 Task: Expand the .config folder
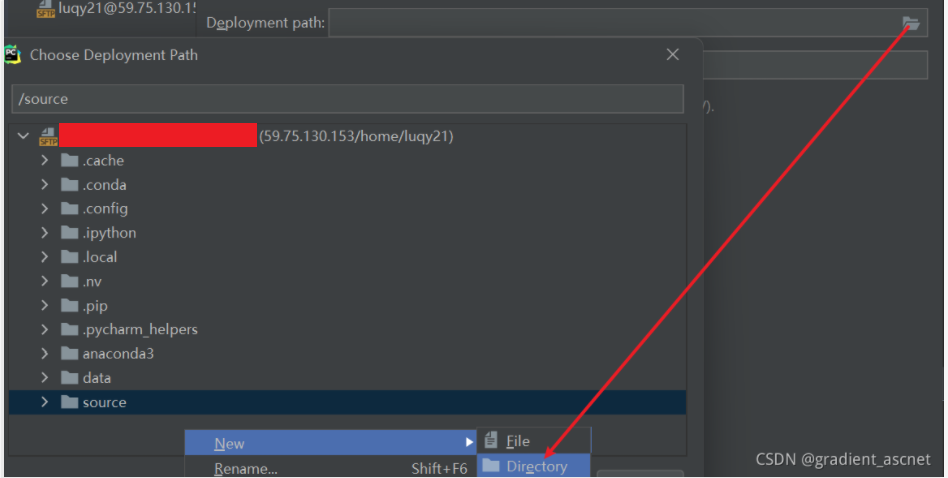click(44, 208)
